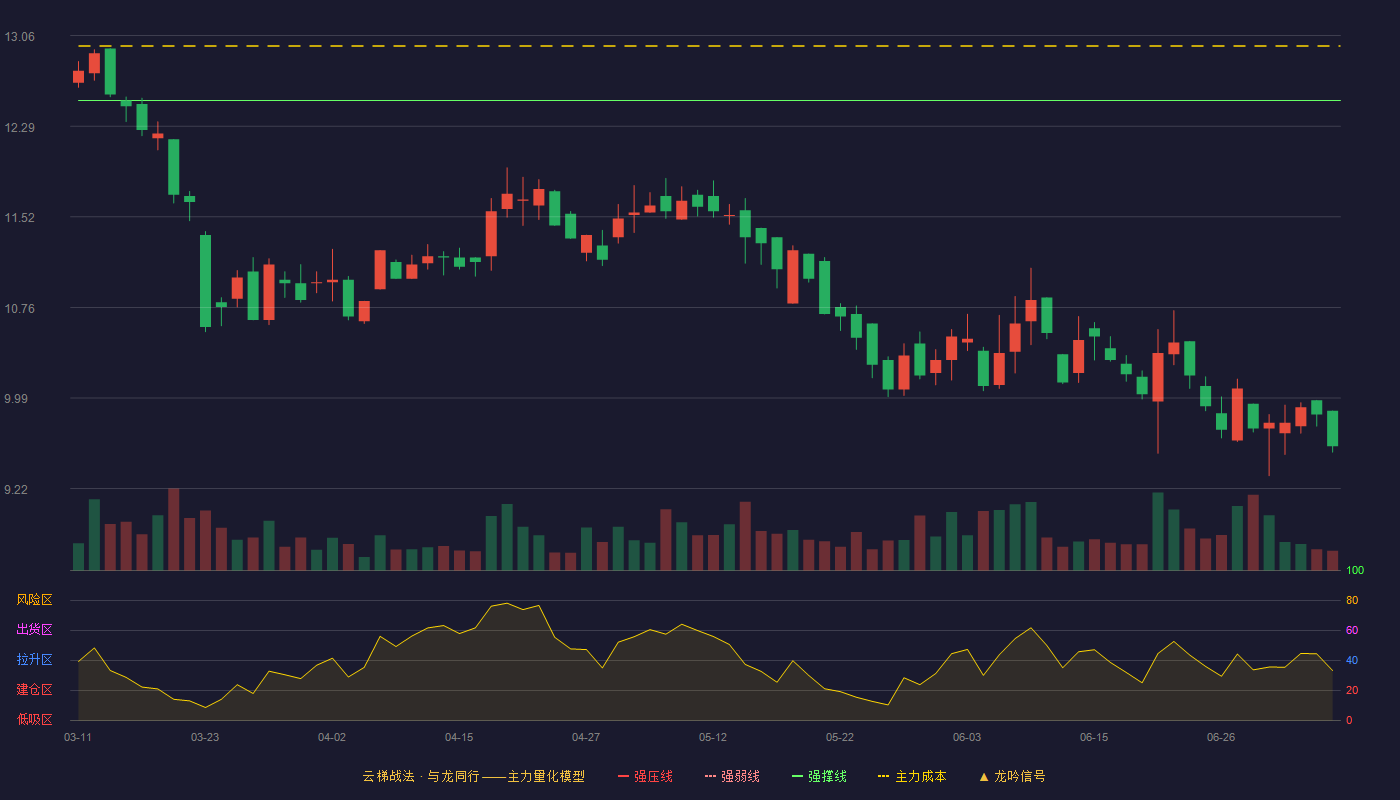Click the dashed yellow marker beside 主力成本
The image size is (1400, 800).
(x=884, y=776)
